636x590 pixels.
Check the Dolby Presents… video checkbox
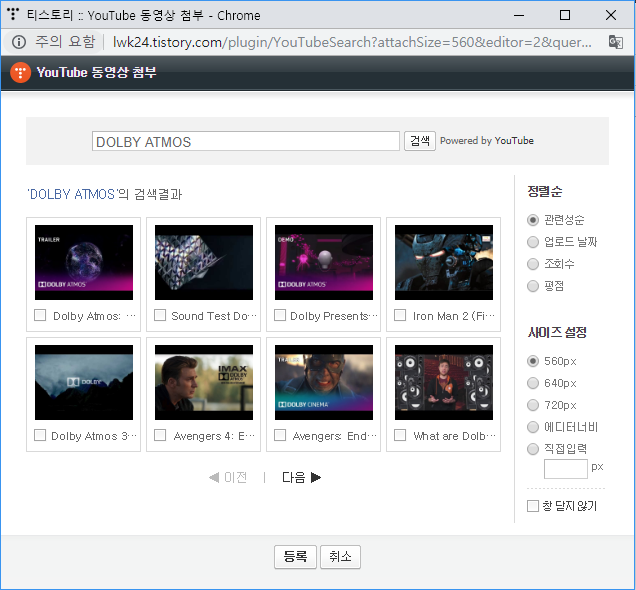pos(280,315)
